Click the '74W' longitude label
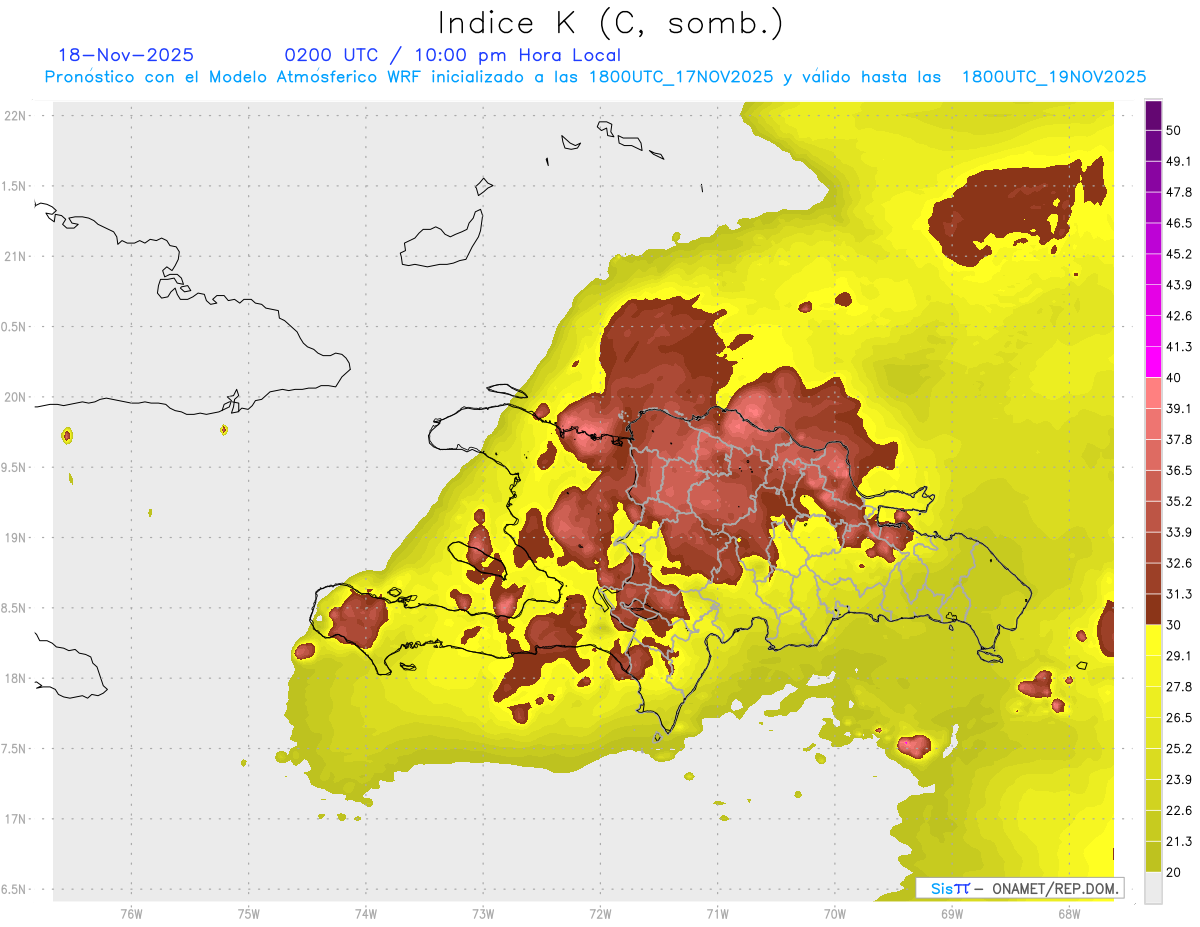This screenshot has width=1200, height=927. [365, 913]
